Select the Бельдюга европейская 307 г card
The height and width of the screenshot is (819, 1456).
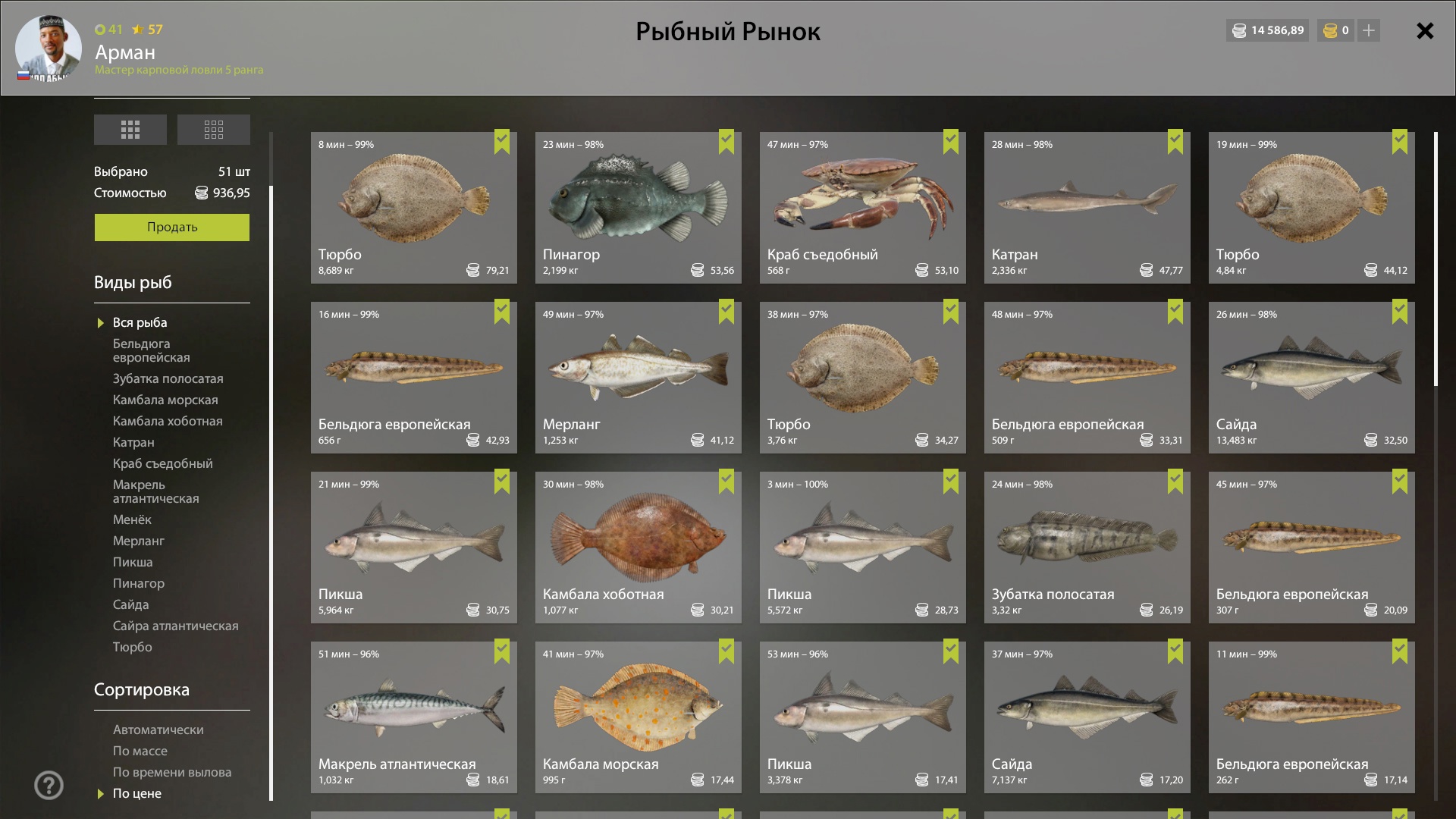coord(1312,548)
